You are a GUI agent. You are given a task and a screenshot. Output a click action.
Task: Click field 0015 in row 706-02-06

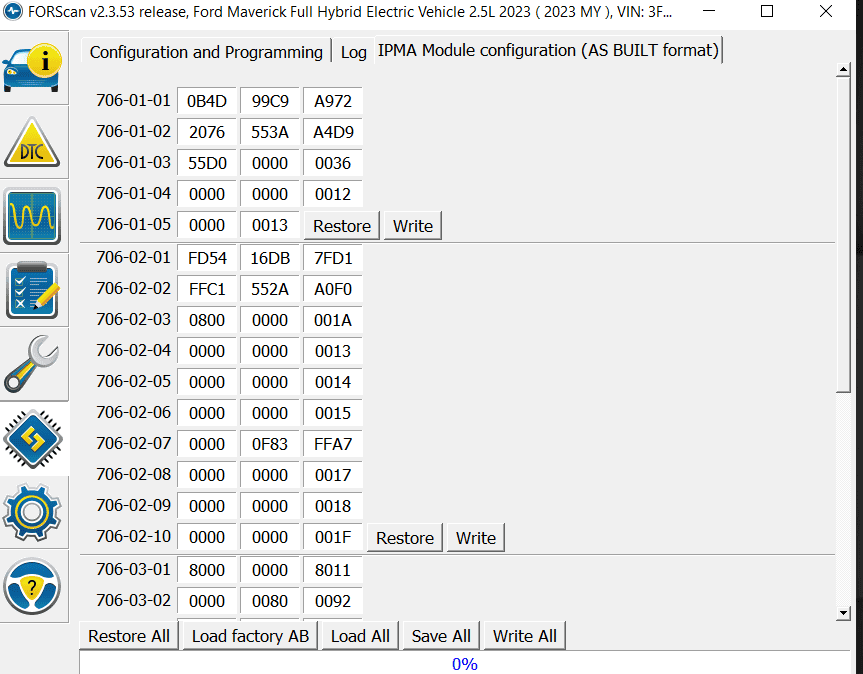[x=333, y=413]
